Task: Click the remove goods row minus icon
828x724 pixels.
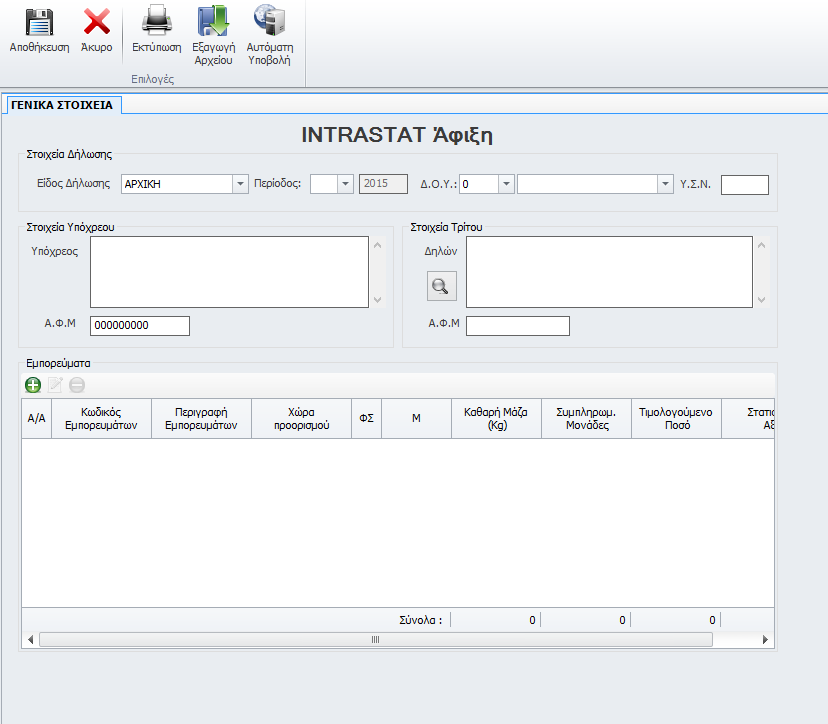Action: click(77, 385)
